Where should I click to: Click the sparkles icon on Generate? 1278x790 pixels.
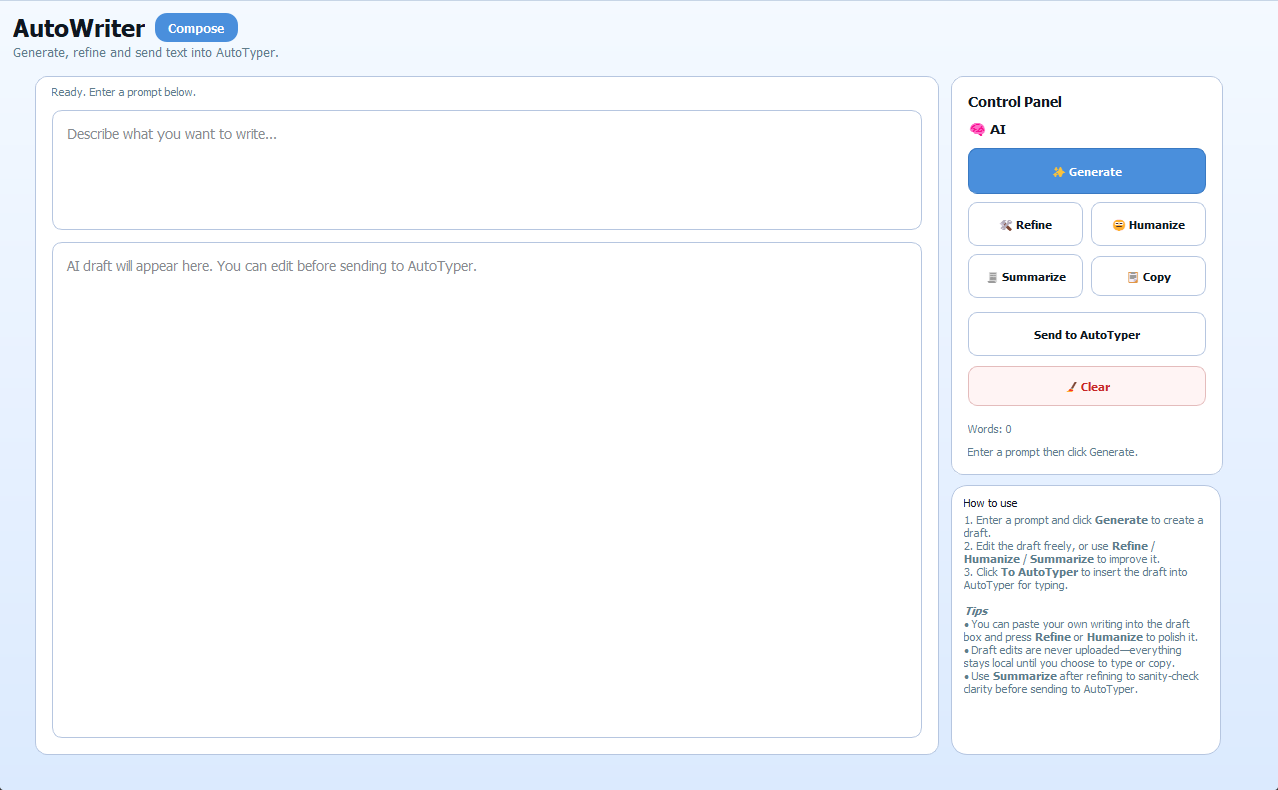point(1060,171)
